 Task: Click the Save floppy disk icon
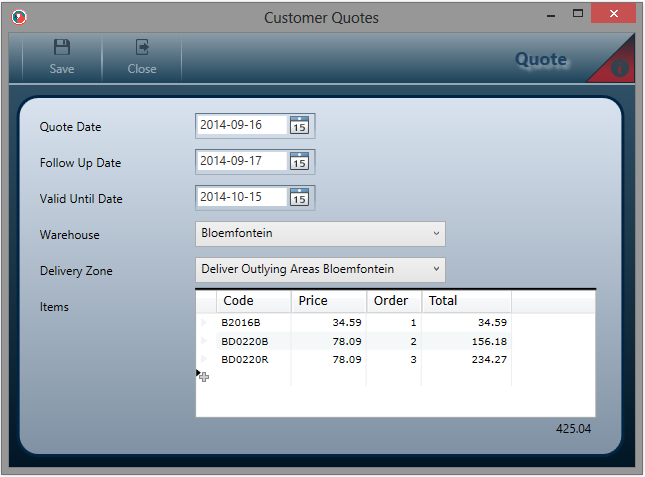click(62, 47)
